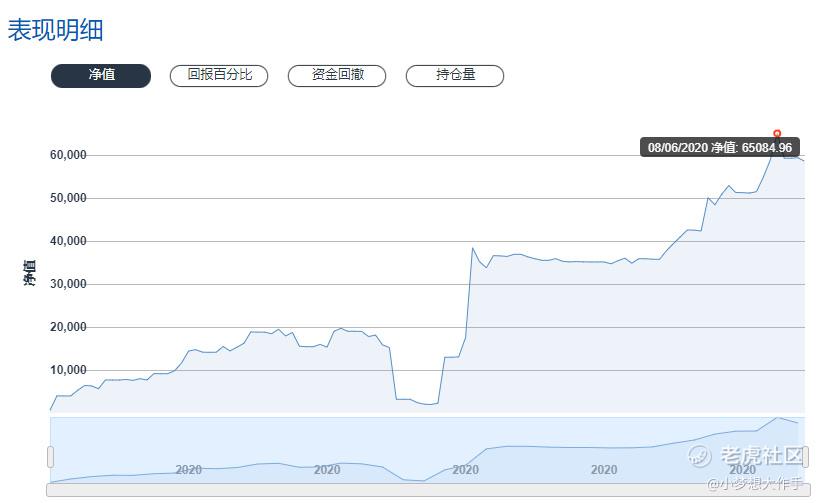This screenshot has width=819, height=503.
Task: Grab the right handle of range navigator
Action: click(805, 457)
